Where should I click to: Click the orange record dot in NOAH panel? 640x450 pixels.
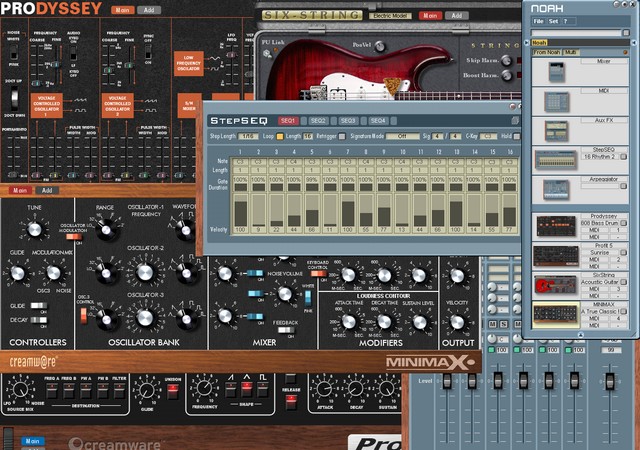pos(625,52)
